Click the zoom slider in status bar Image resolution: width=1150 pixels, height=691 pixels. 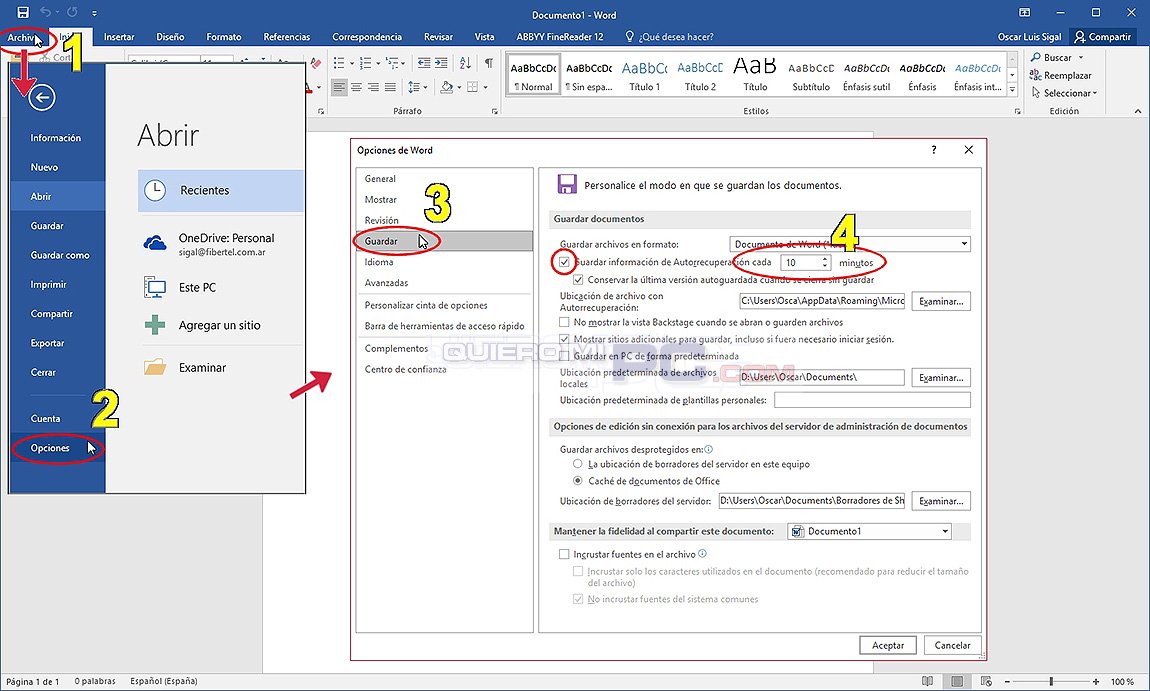tap(1051, 681)
